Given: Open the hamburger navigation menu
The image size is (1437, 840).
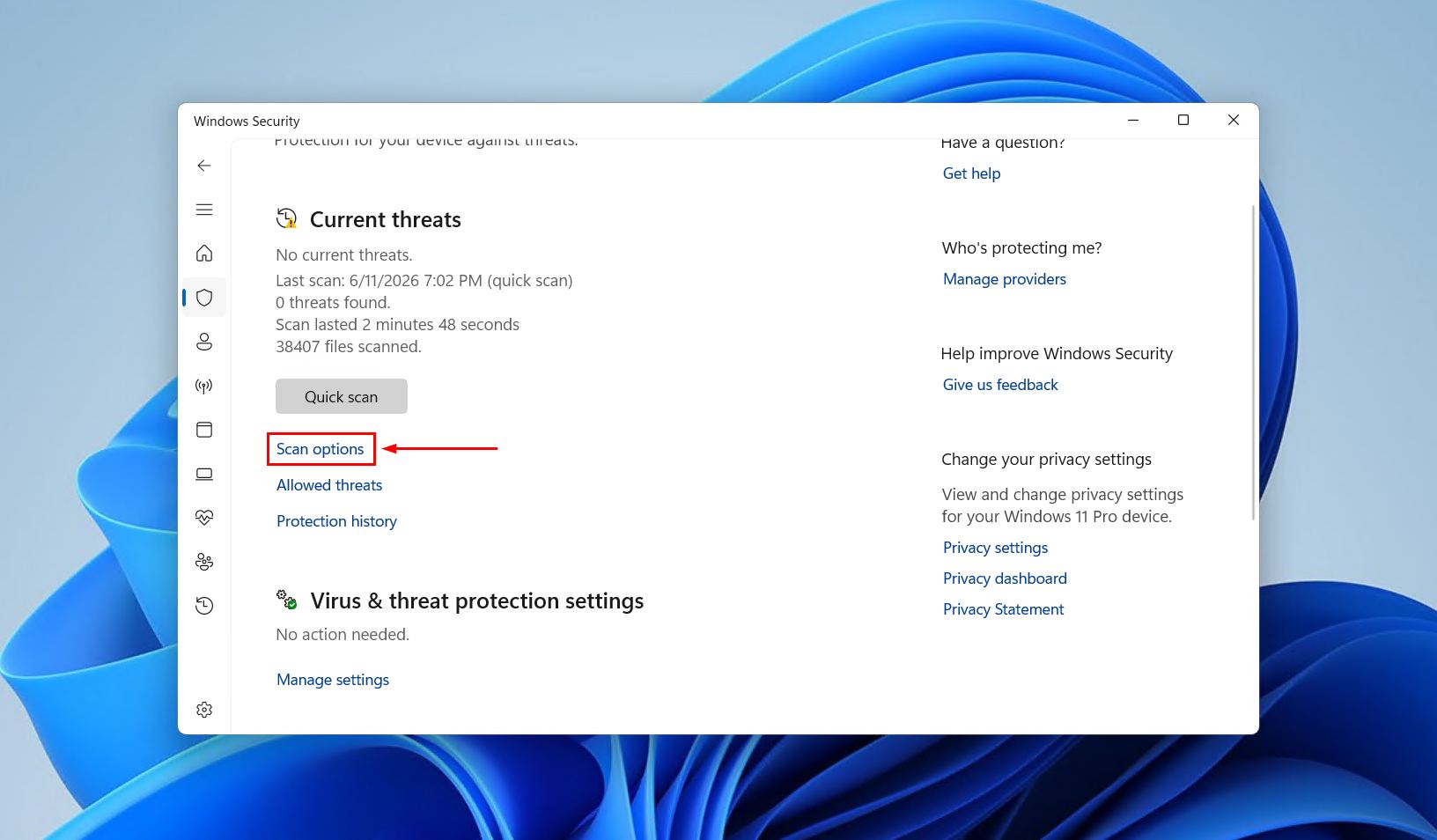Looking at the screenshot, I should (204, 210).
